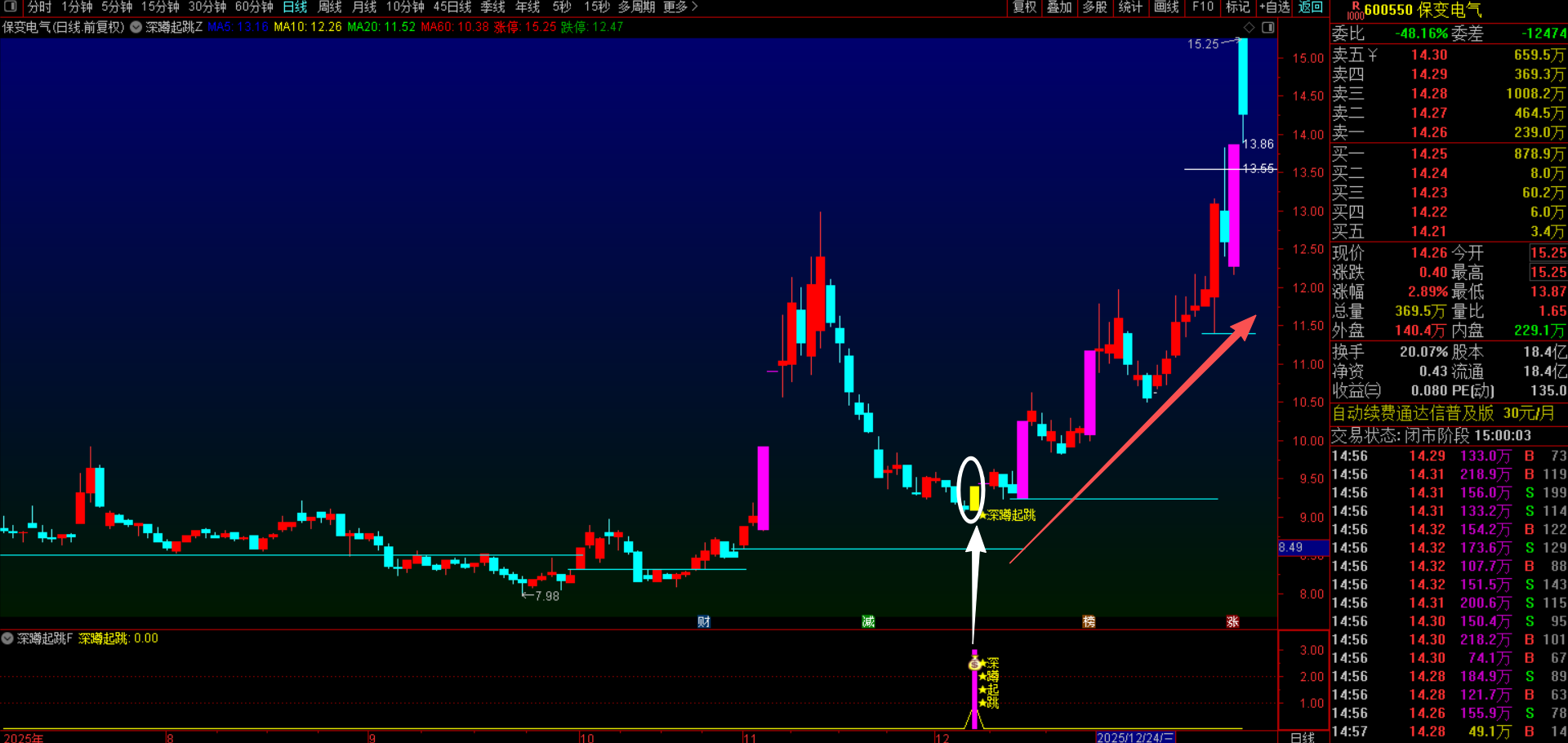The width and height of the screenshot is (1568, 743).
Task: Click the 复权 button
Action: click(1025, 7)
